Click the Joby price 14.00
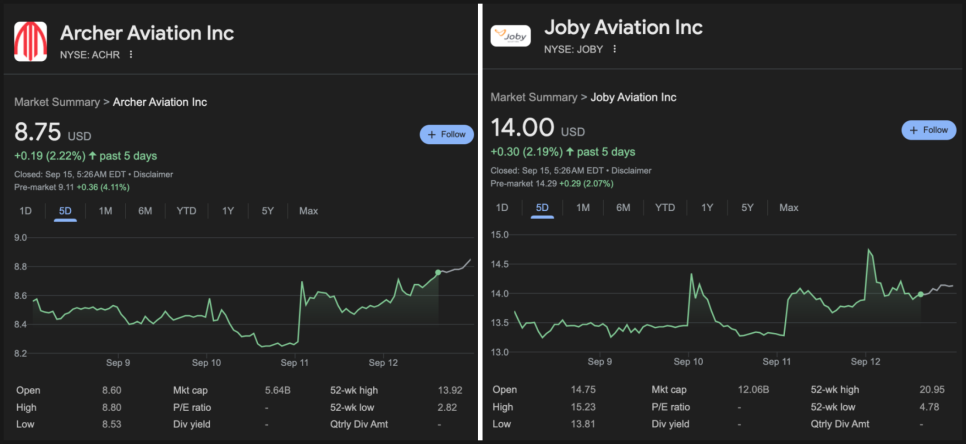Image resolution: width=966 pixels, height=444 pixels. pyautogui.click(x=522, y=128)
